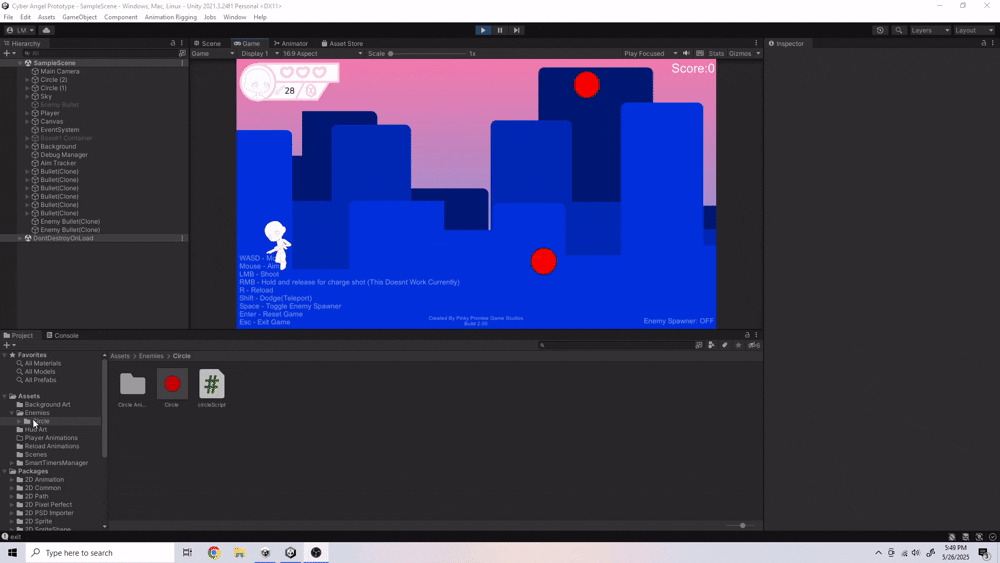1000x563 pixels.
Task: Adjust the asset icon size slider
Action: click(x=742, y=525)
